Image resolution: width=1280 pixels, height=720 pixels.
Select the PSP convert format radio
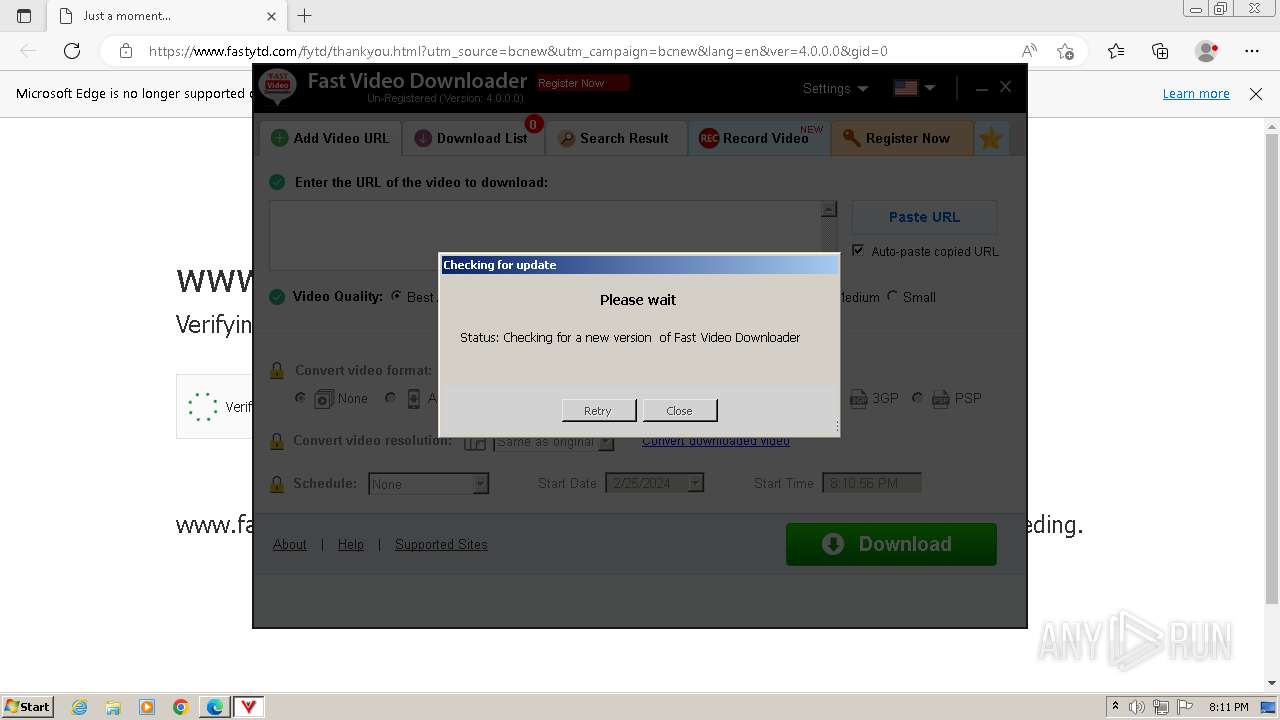pos(917,398)
